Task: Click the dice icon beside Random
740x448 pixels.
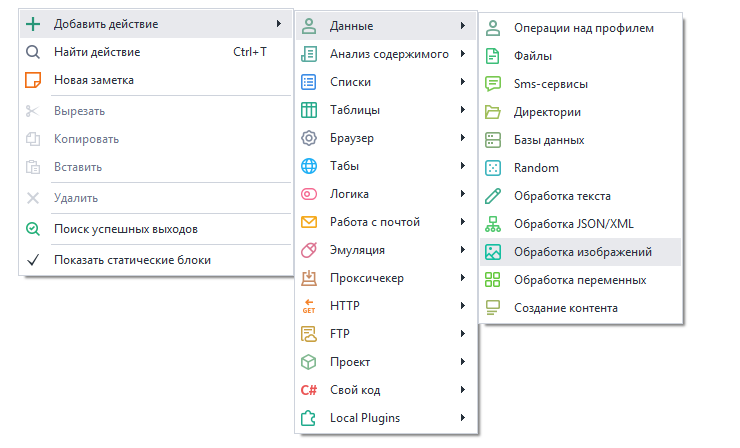Action: click(492, 168)
